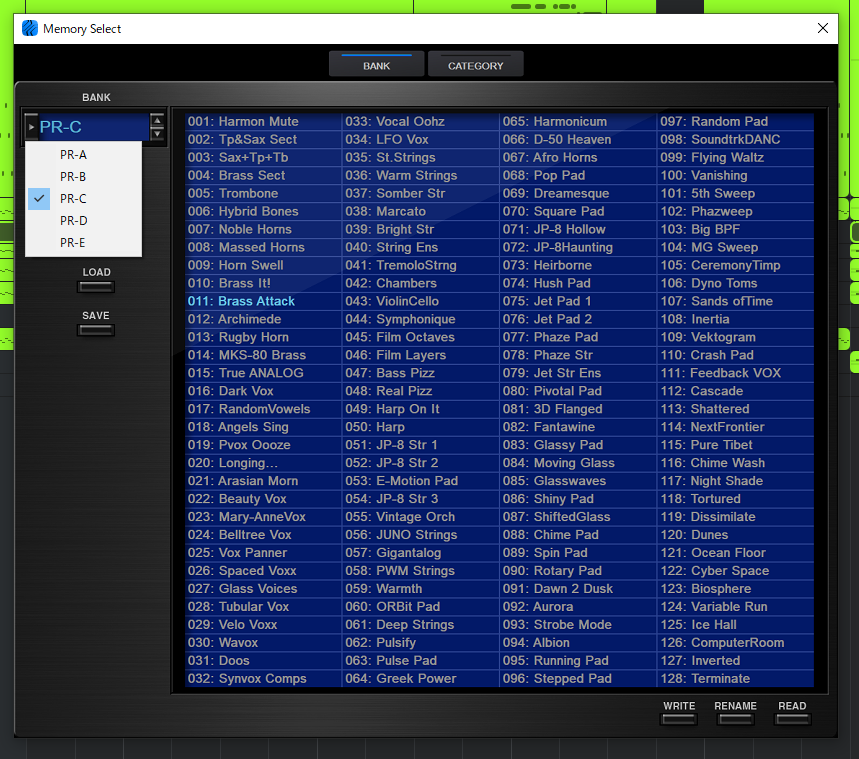Choose PR-B from bank list
Viewport: 859px width, 759px height.
tap(83, 176)
